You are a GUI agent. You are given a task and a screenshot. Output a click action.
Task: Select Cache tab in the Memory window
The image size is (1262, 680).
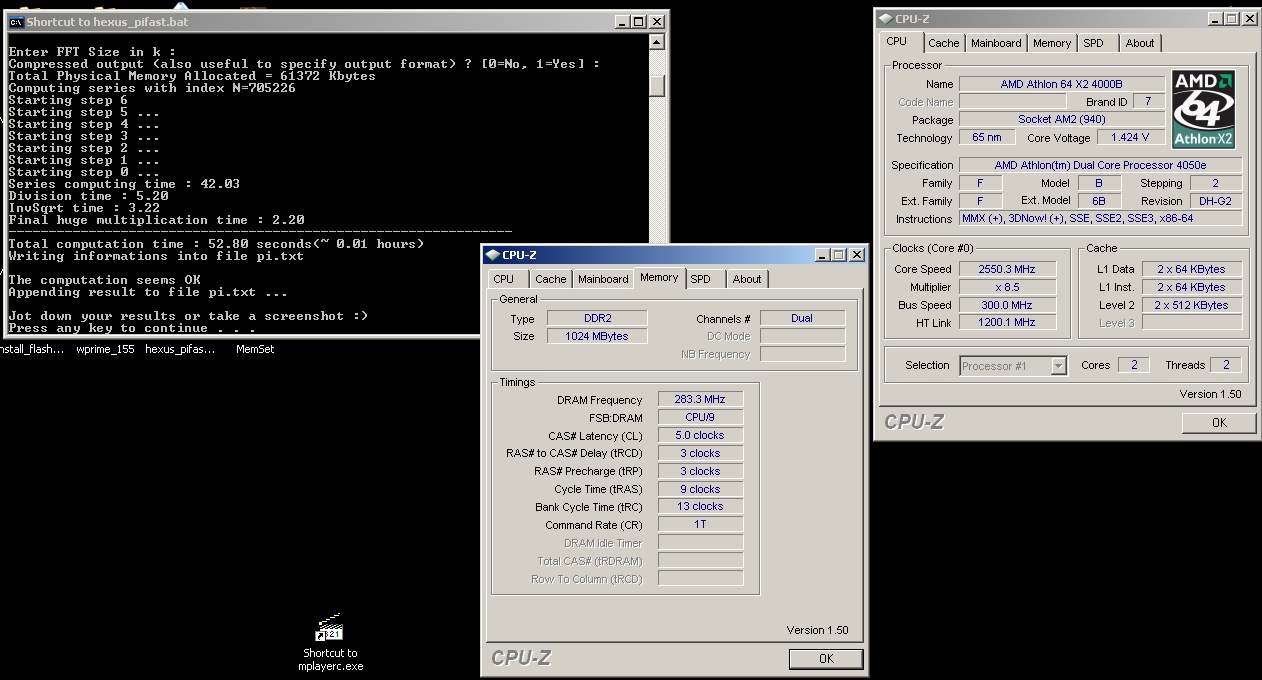550,279
